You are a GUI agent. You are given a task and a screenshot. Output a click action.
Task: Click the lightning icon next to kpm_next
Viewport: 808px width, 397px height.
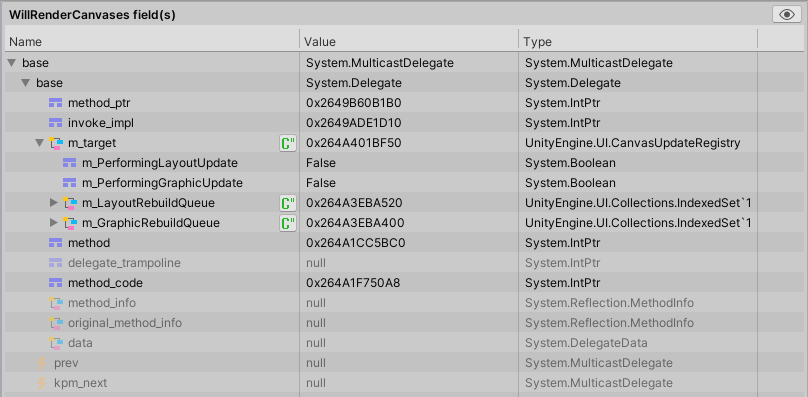pyautogui.click(x=42, y=383)
